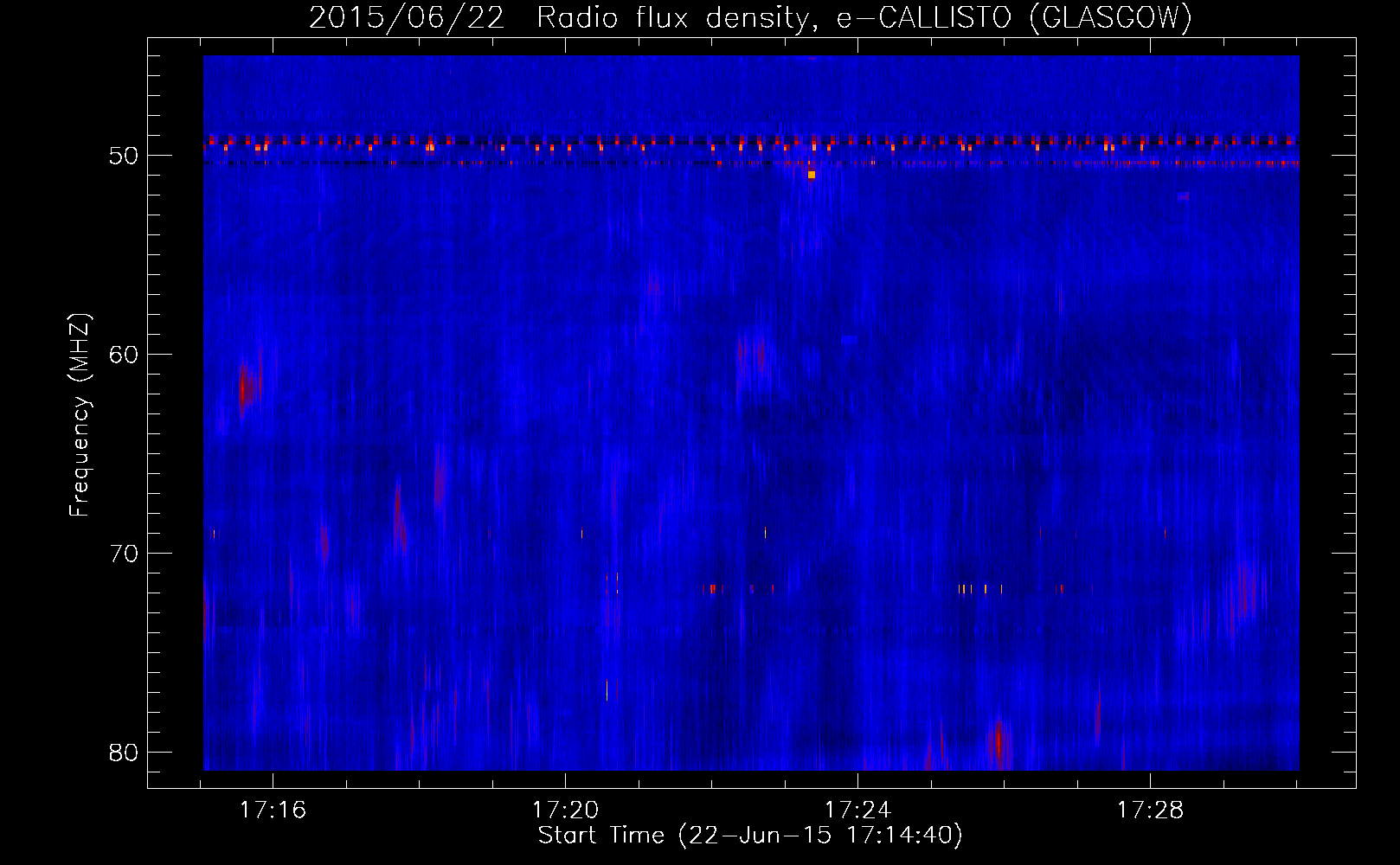This screenshot has height=865, width=1400.
Task: Click the 80 frequency tick label
Action: pyautogui.click(x=124, y=753)
